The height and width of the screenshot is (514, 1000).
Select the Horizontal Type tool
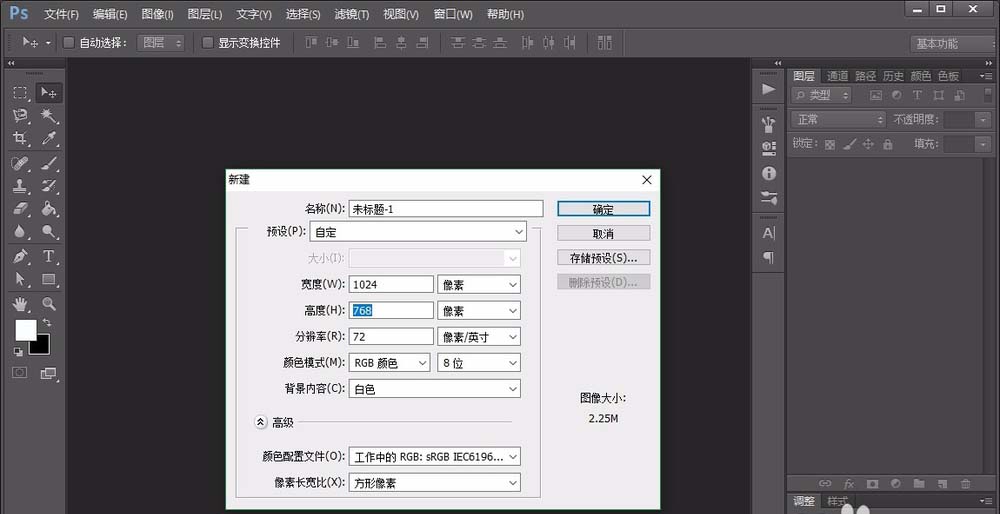48,256
